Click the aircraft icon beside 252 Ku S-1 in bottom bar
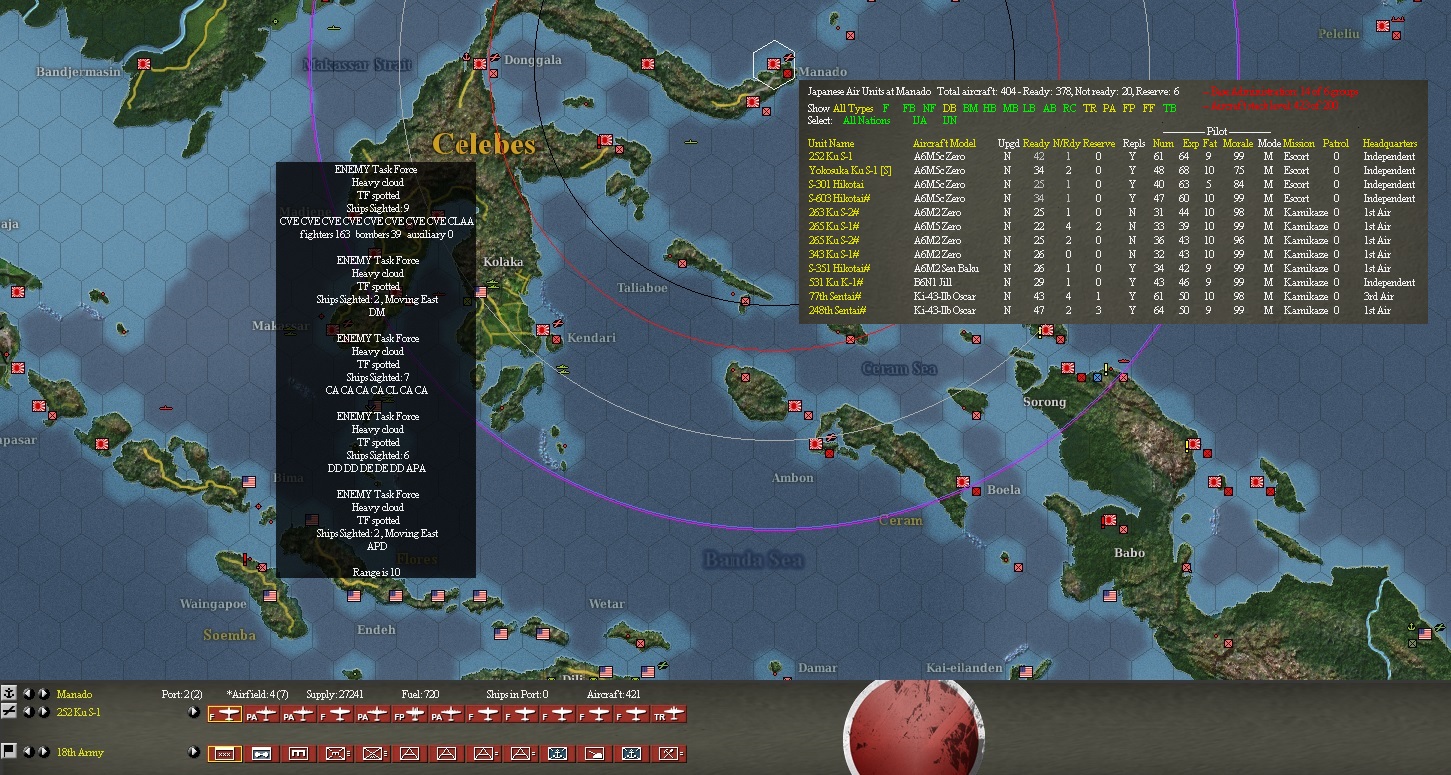 (x=9, y=711)
